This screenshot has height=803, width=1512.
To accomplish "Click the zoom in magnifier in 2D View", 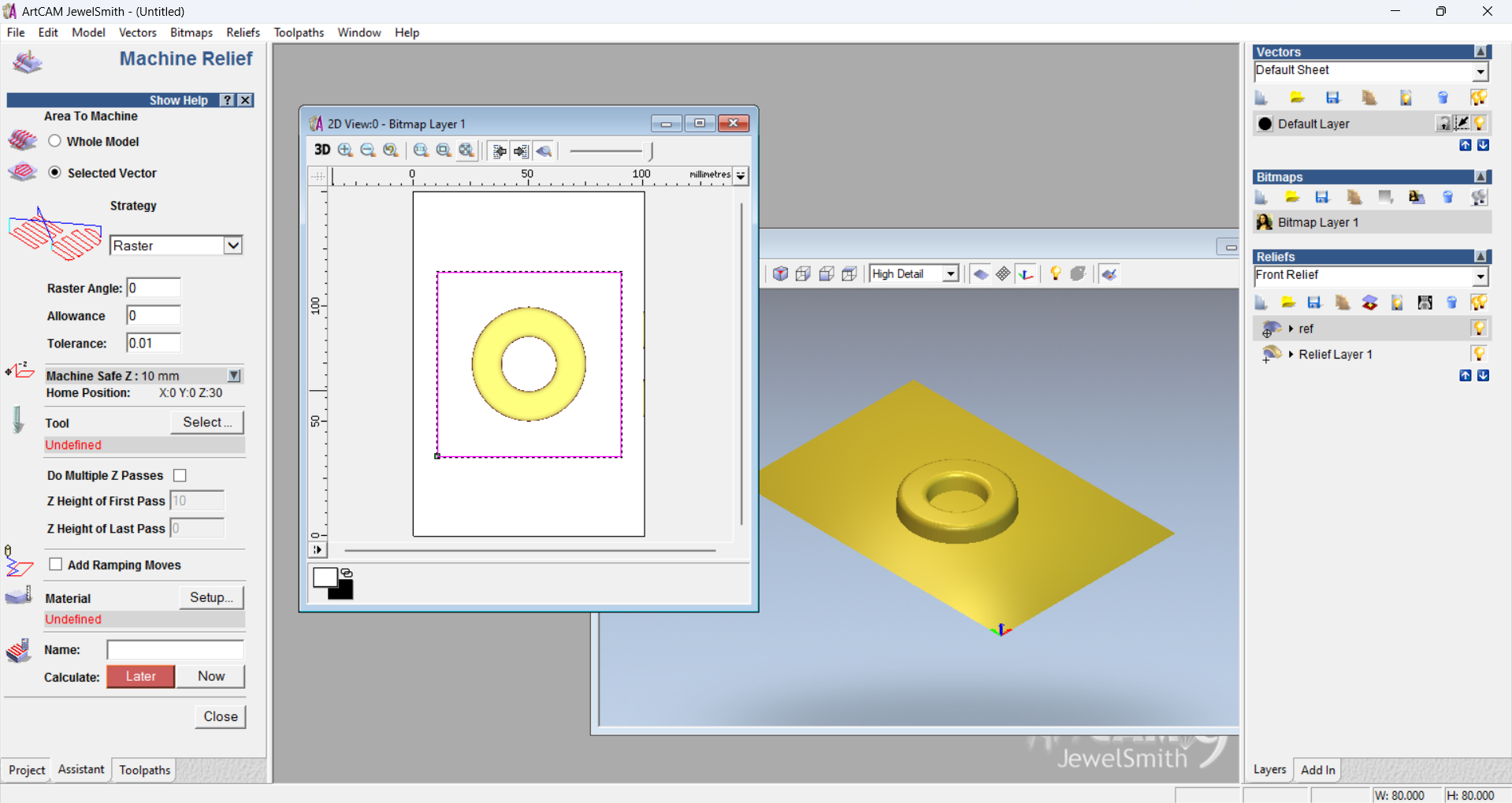I will (345, 151).
